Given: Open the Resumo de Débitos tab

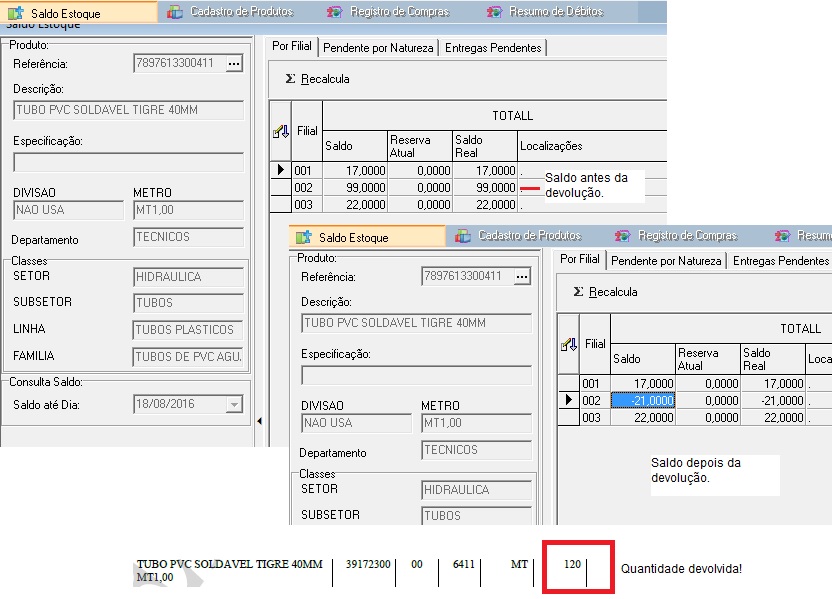Looking at the screenshot, I should [x=545, y=12].
